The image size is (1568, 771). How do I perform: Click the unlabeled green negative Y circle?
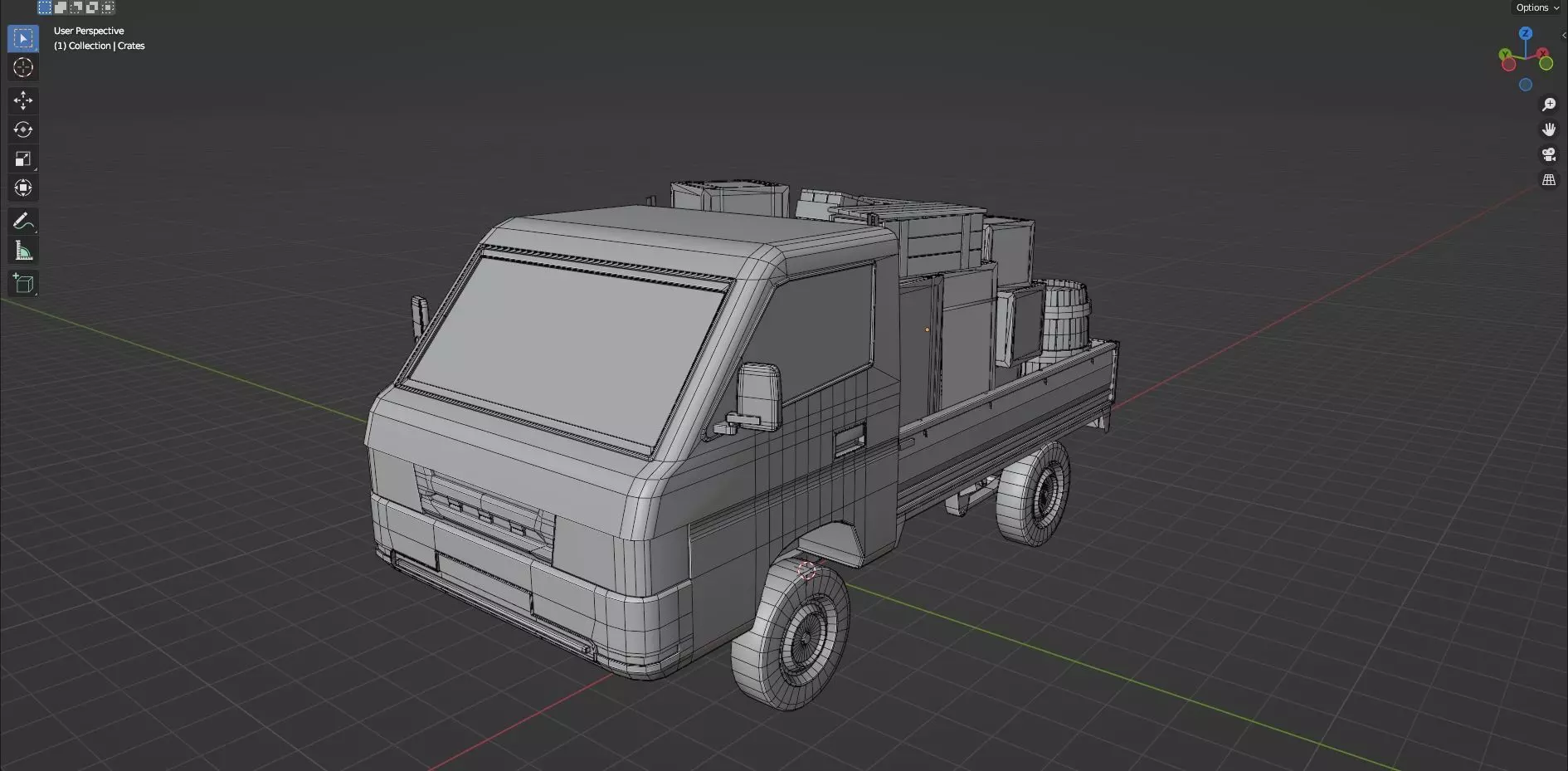(1546, 64)
